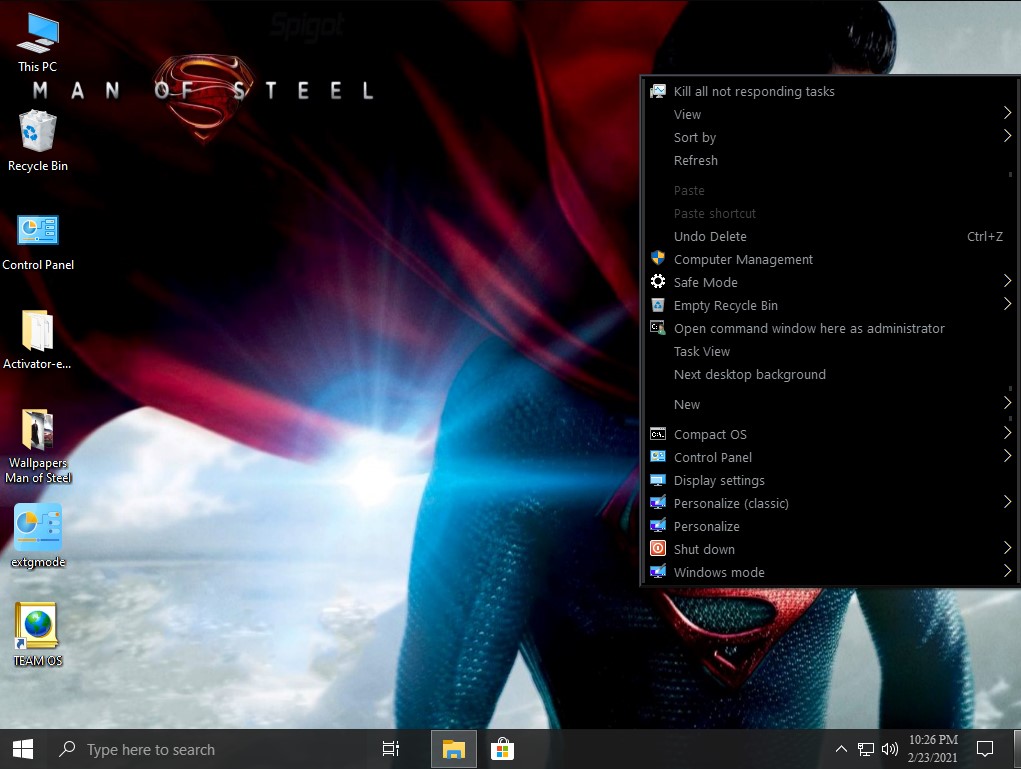Viewport: 1021px width, 769px height.
Task: Select Next desktop background
Action: (x=830, y=374)
